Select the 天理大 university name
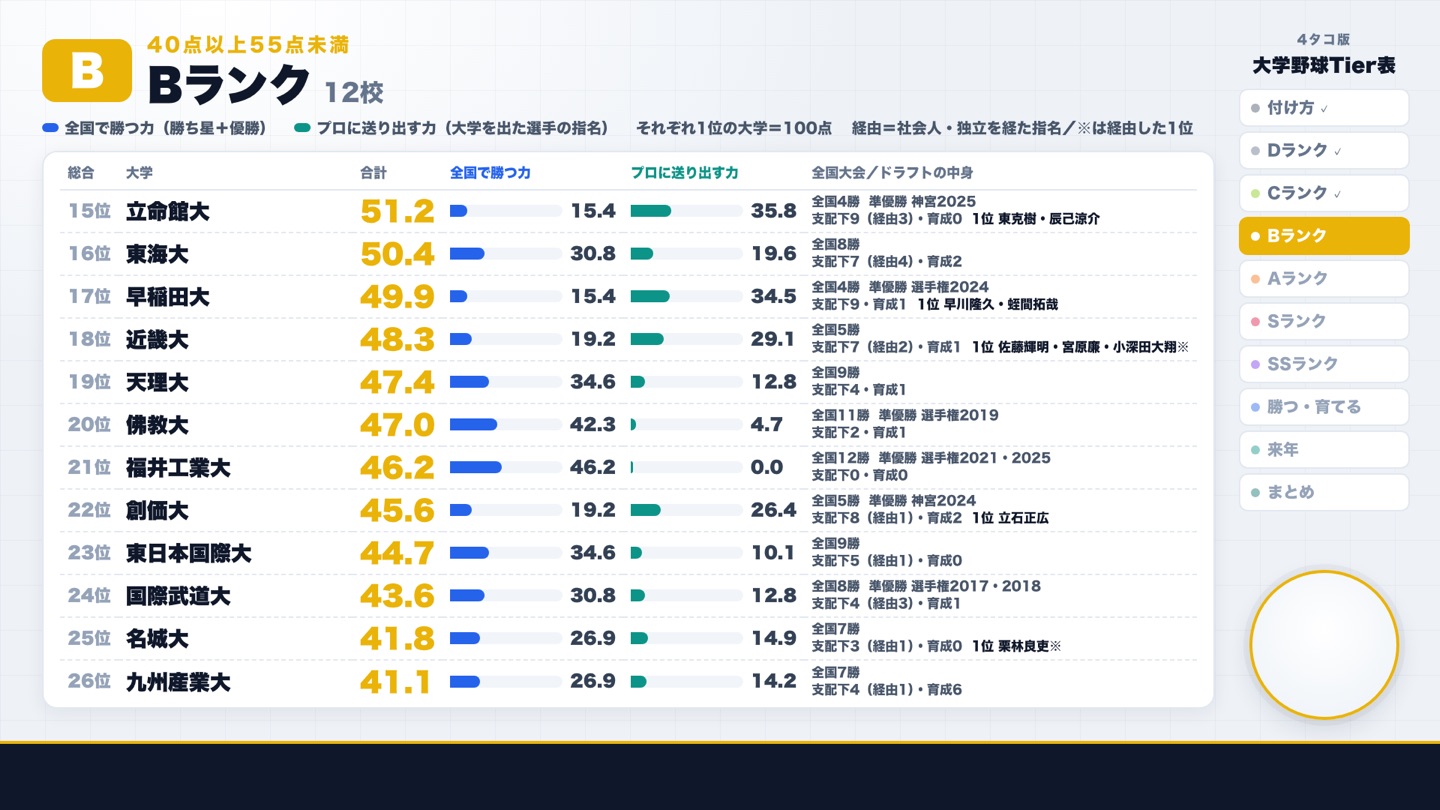 [x=157, y=383]
